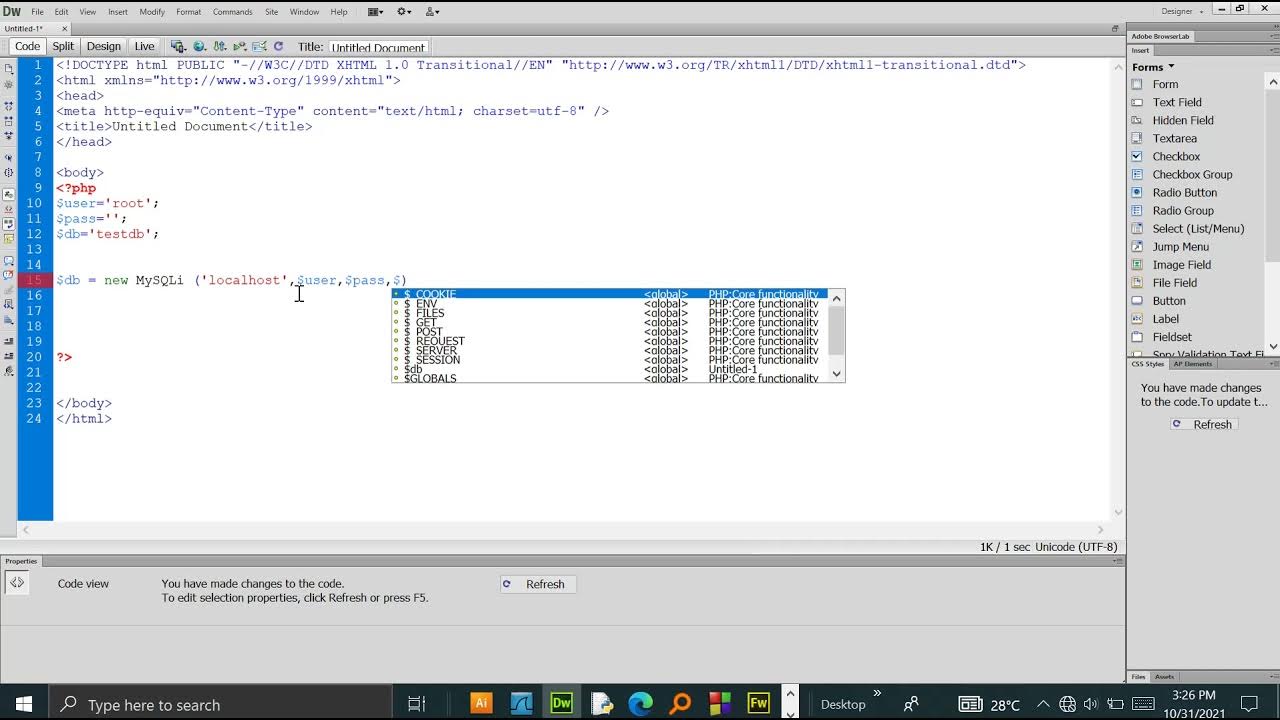Click the Remove Comment icon
The width and height of the screenshot is (1280, 720).
(9, 275)
